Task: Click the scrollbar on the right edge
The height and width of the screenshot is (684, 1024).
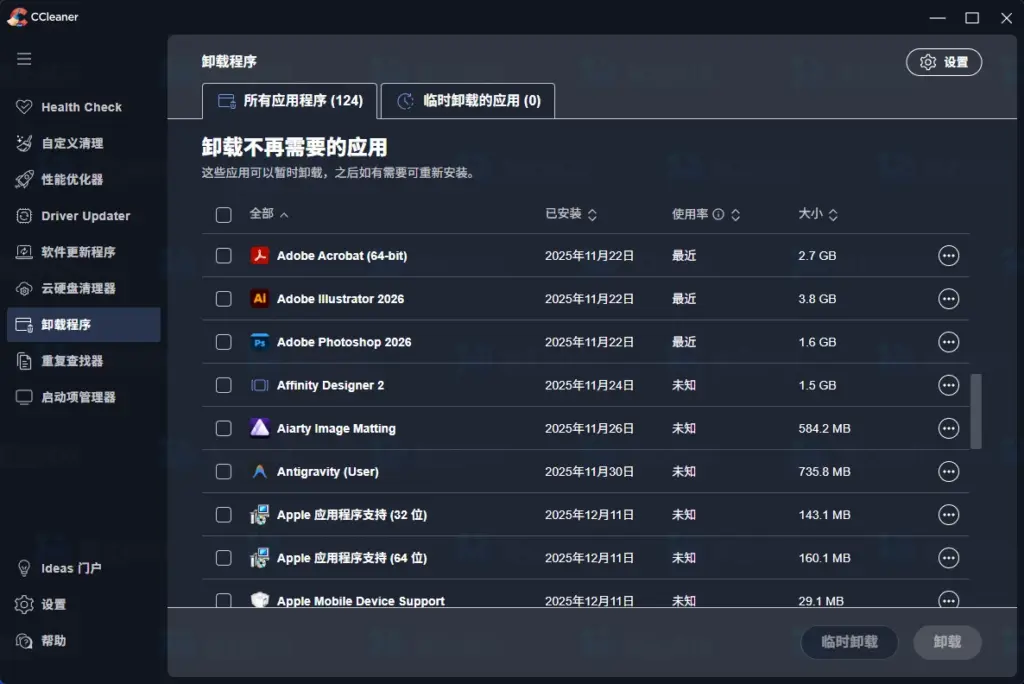Action: pyautogui.click(x=976, y=410)
